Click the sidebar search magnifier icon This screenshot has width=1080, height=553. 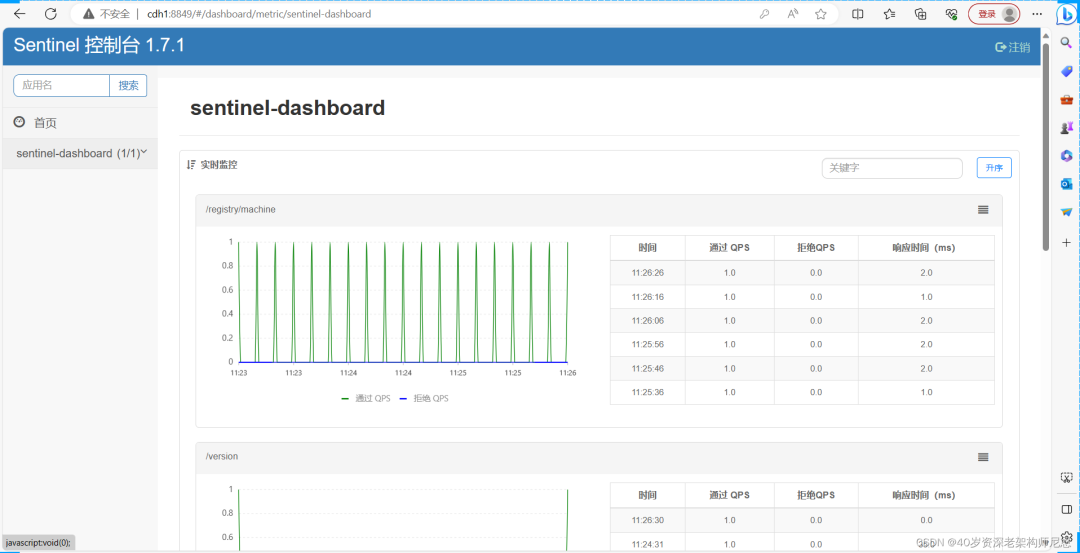[x=1066, y=43]
